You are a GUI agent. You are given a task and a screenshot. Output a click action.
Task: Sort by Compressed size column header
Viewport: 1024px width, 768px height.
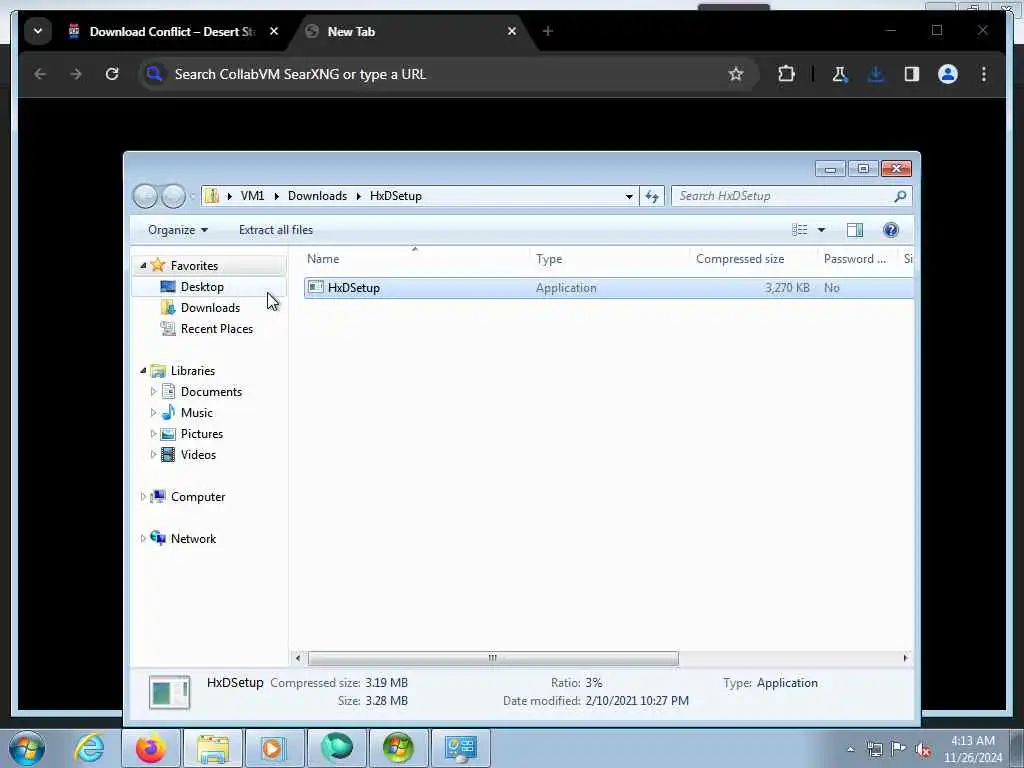pos(754,259)
